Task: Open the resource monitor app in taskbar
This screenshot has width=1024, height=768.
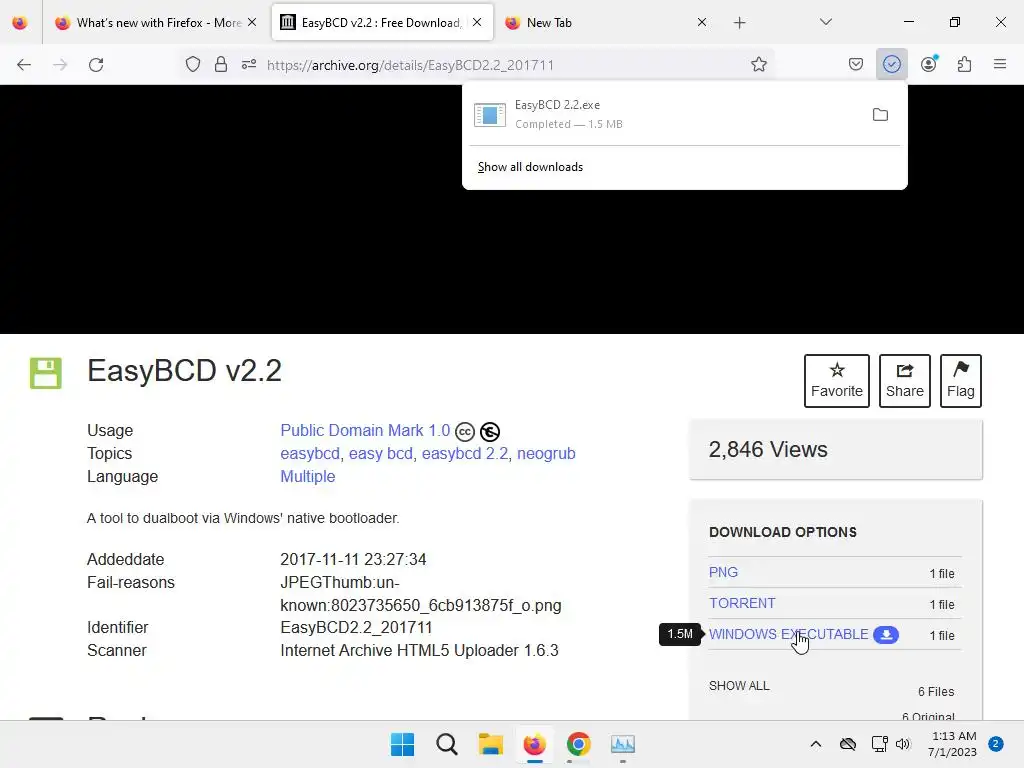Action: 623,744
